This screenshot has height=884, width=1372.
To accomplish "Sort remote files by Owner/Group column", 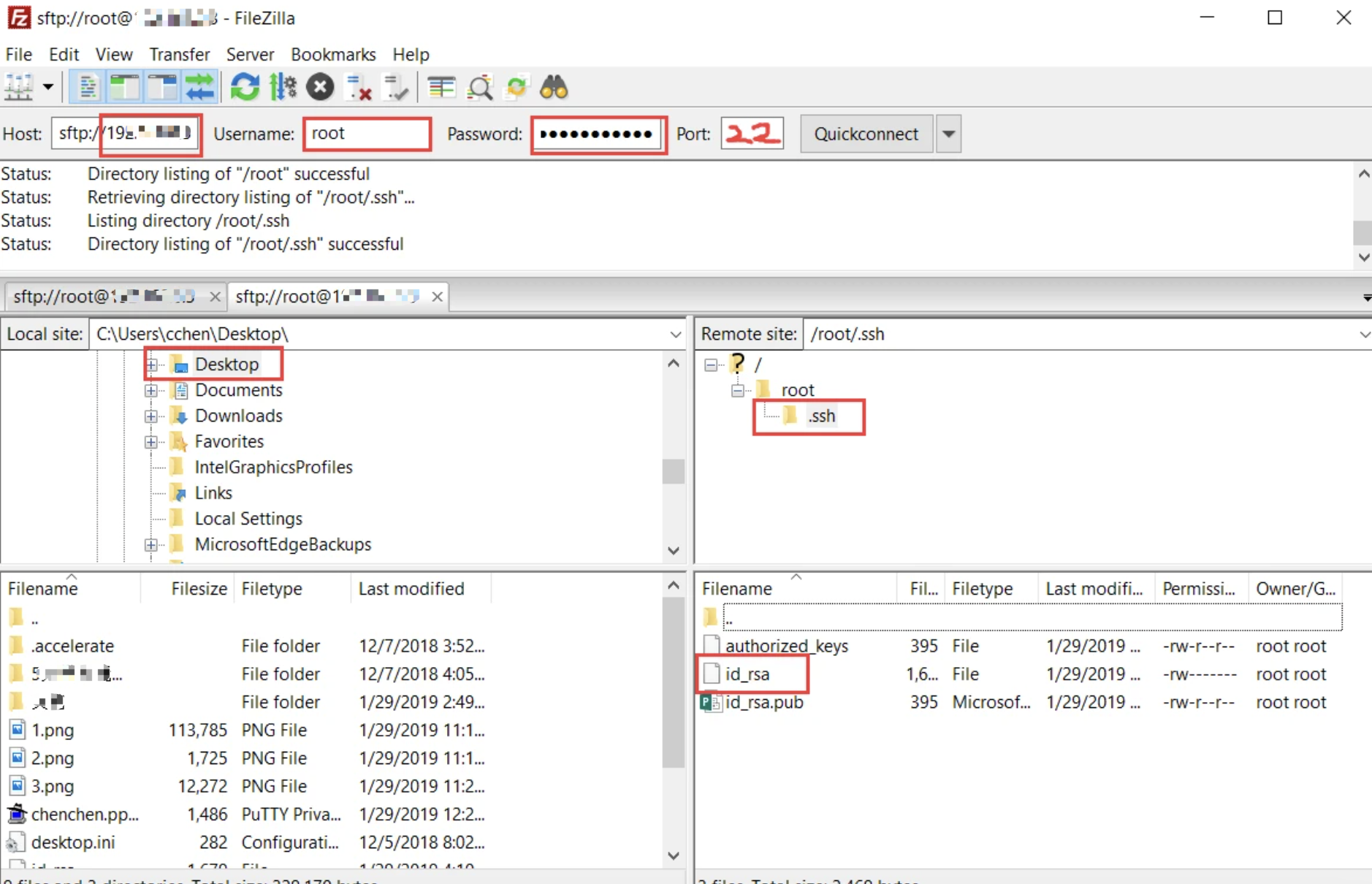I will (1295, 589).
